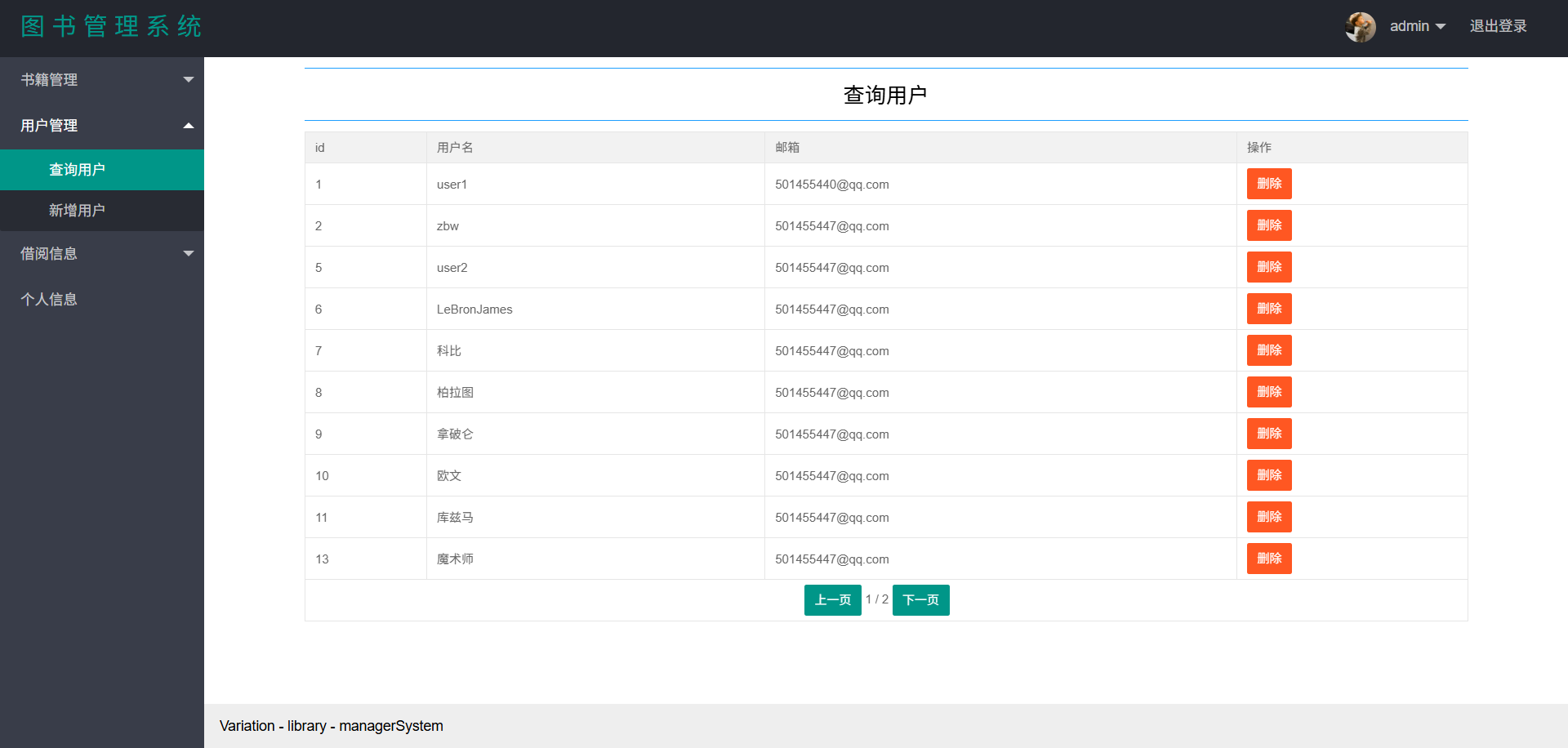Select the username cell zbw
This screenshot has width=1568, height=748.
595,226
